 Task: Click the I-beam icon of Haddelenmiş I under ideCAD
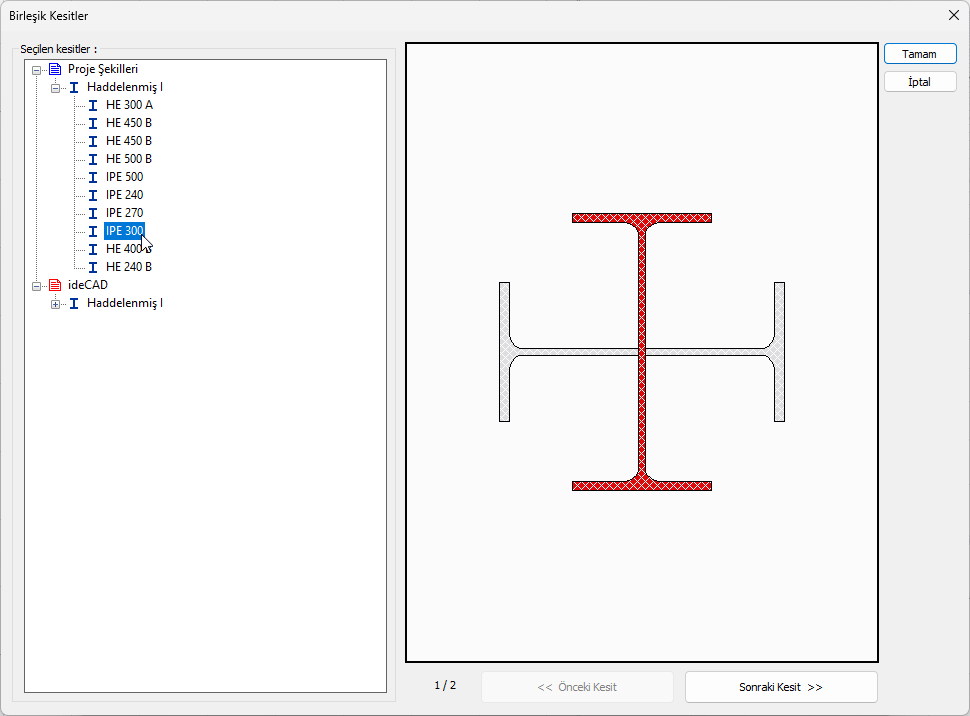point(74,303)
